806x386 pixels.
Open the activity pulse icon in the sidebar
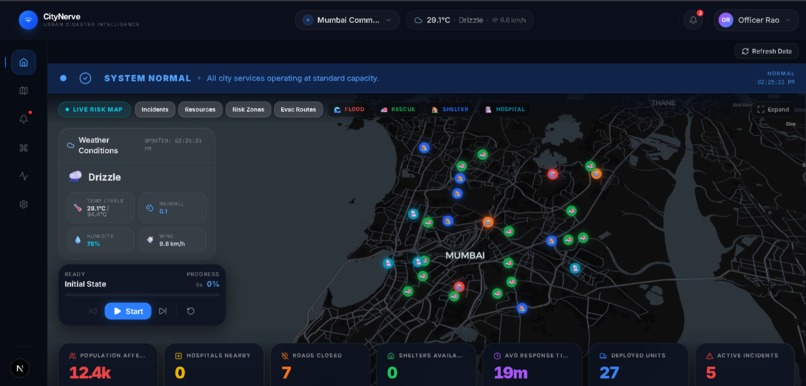[x=23, y=176]
